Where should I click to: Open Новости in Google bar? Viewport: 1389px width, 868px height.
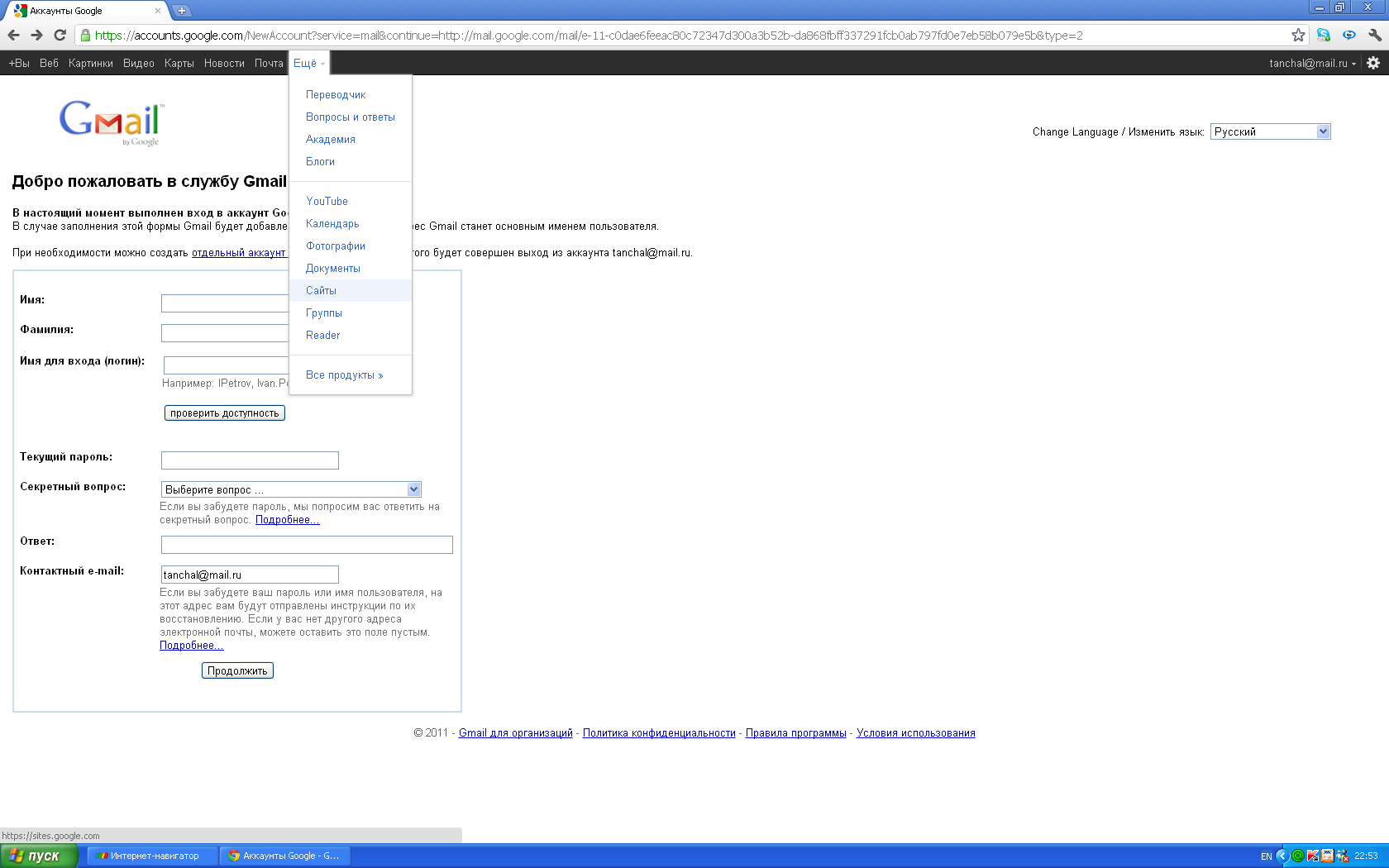point(224,63)
